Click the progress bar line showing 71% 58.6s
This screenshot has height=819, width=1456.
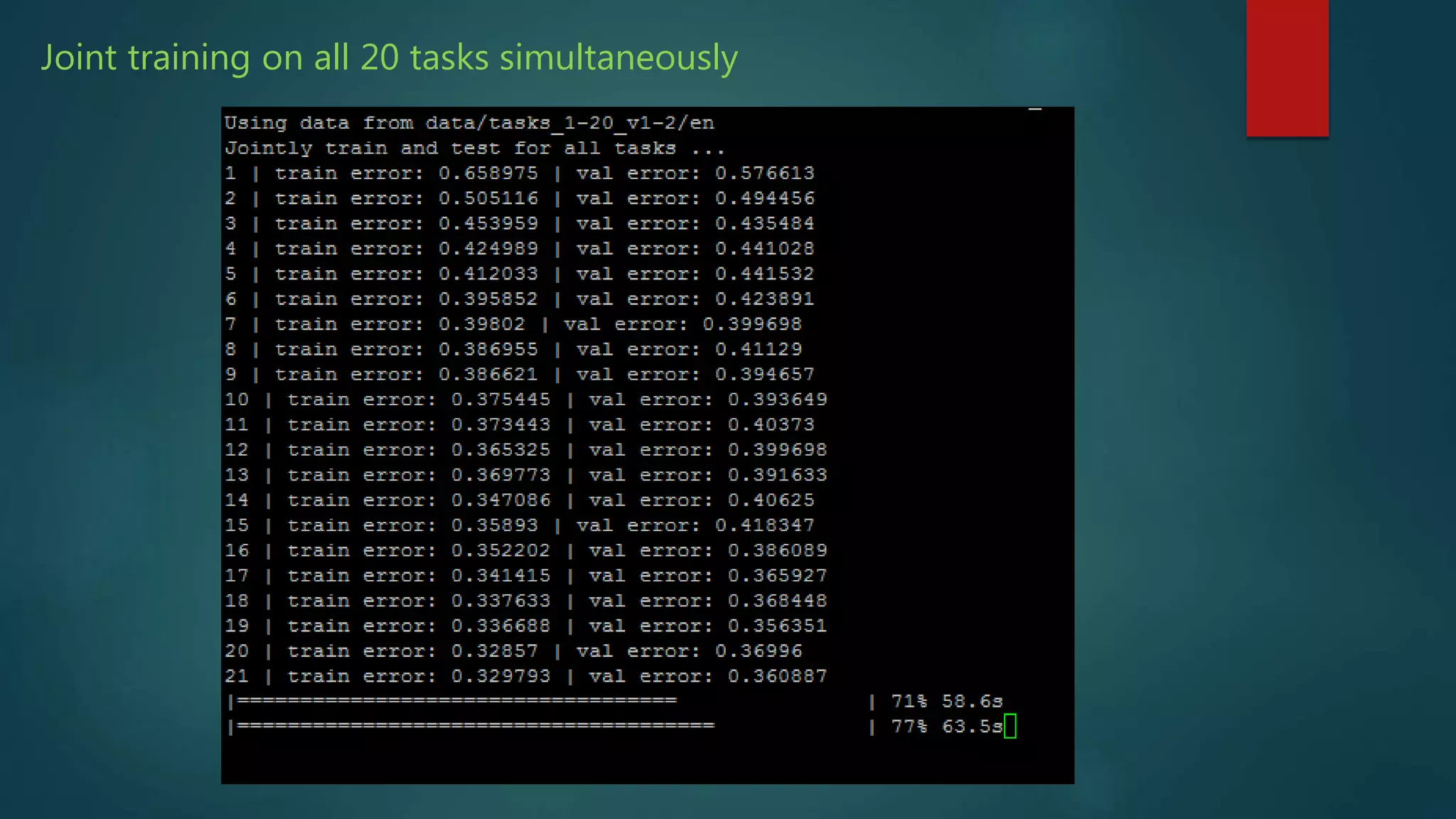point(615,702)
